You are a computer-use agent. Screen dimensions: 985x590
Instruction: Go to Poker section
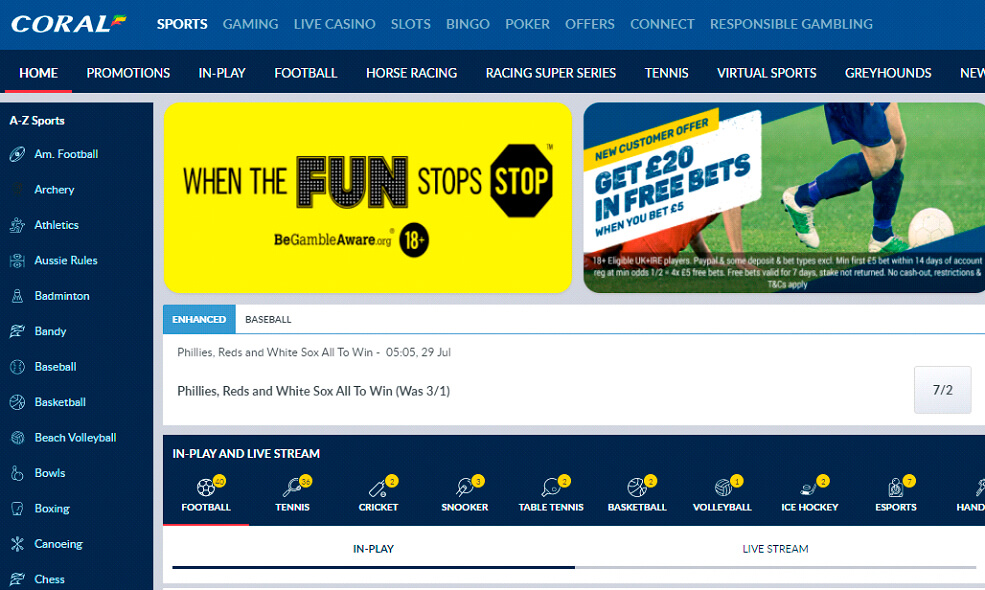[528, 24]
